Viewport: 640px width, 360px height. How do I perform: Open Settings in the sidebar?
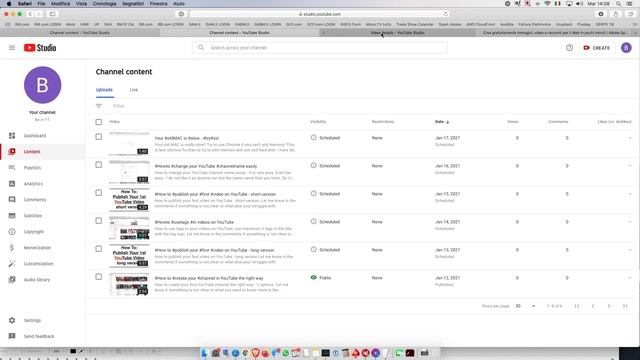pos(42,320)
